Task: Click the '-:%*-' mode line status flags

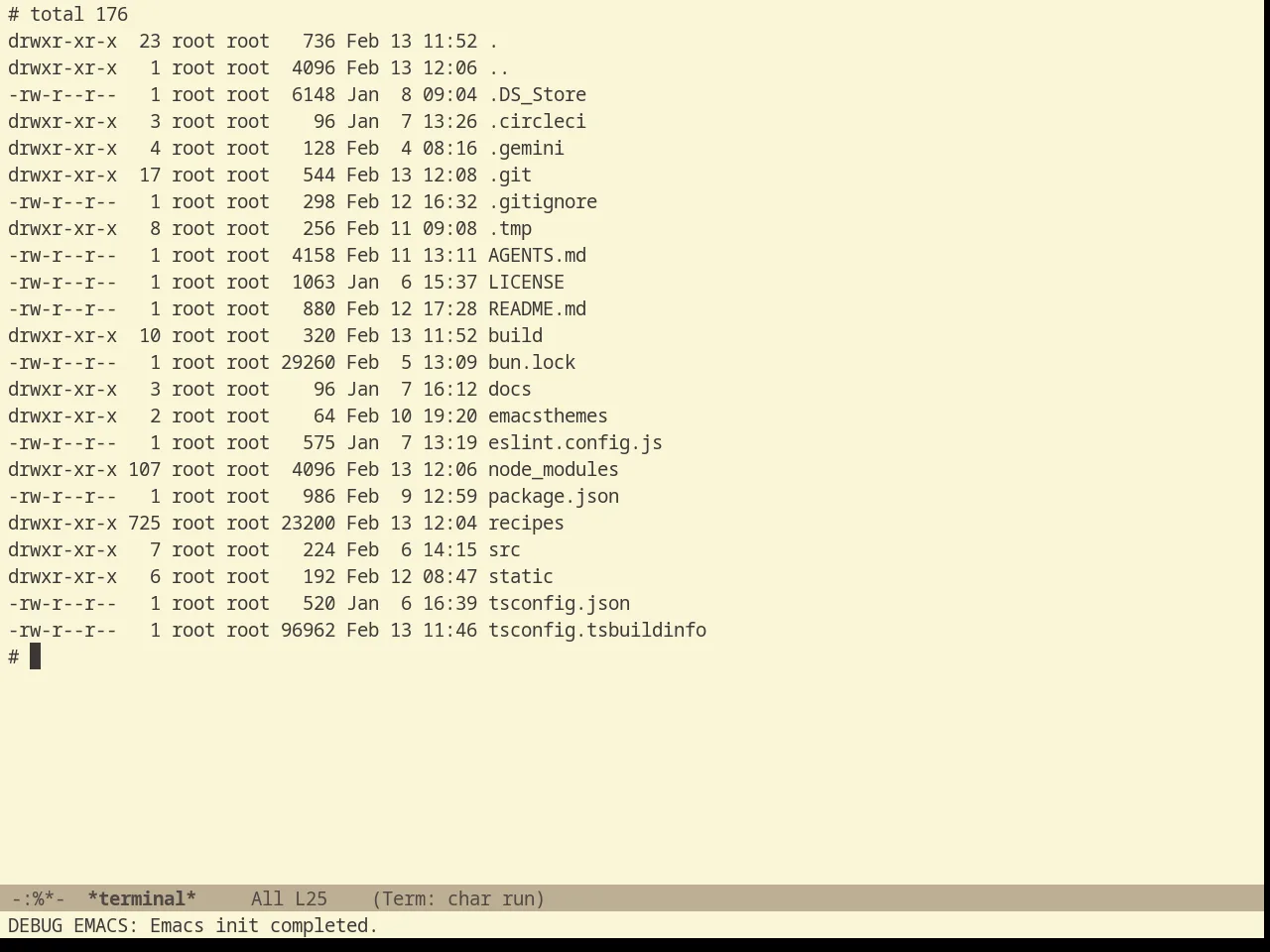Action: click(38, 898)
